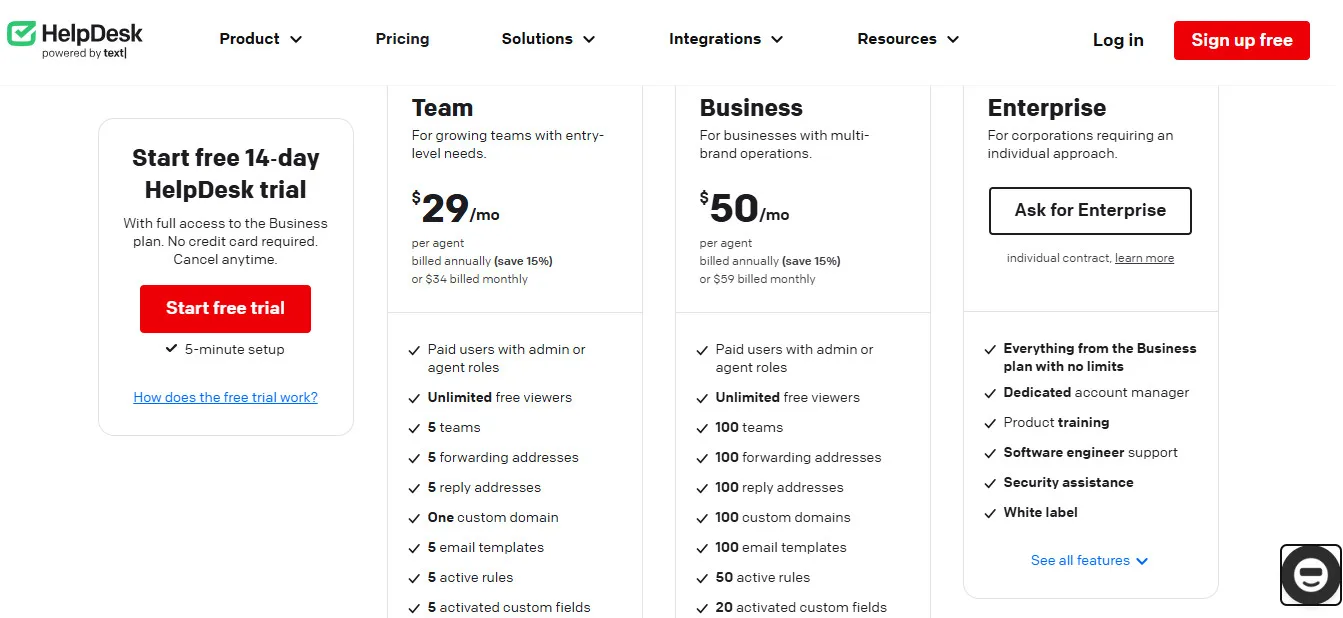Open the How does the free trial work link
The height and width of the screenshot is (618, 1343).
coord(225,397)
